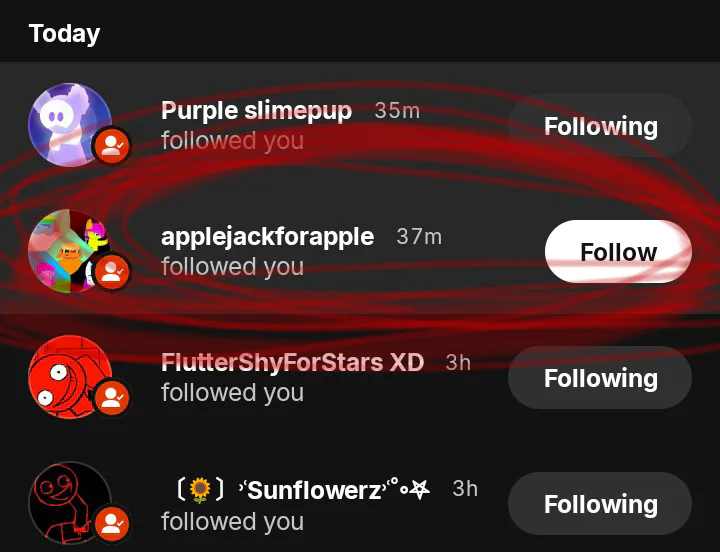Click the follower badge icon on applejackforapple's avatar
The image size is (720, 552).
pyautogui.click(x=112, y=271)
